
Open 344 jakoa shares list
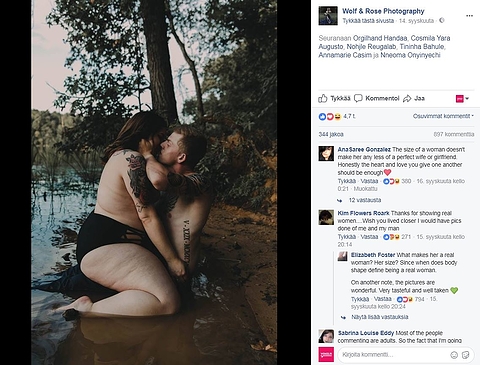tap(331, 135)
